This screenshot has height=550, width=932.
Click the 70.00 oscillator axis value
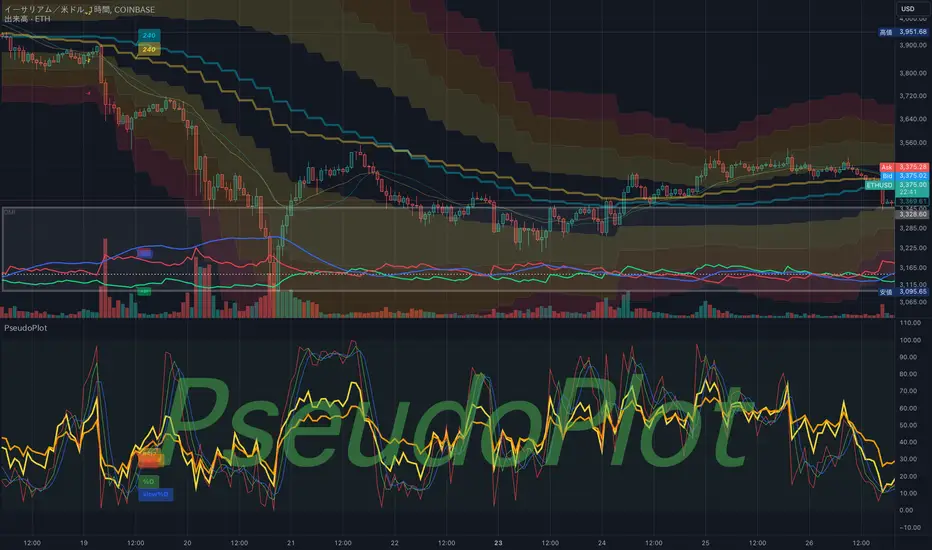[910, 391]
